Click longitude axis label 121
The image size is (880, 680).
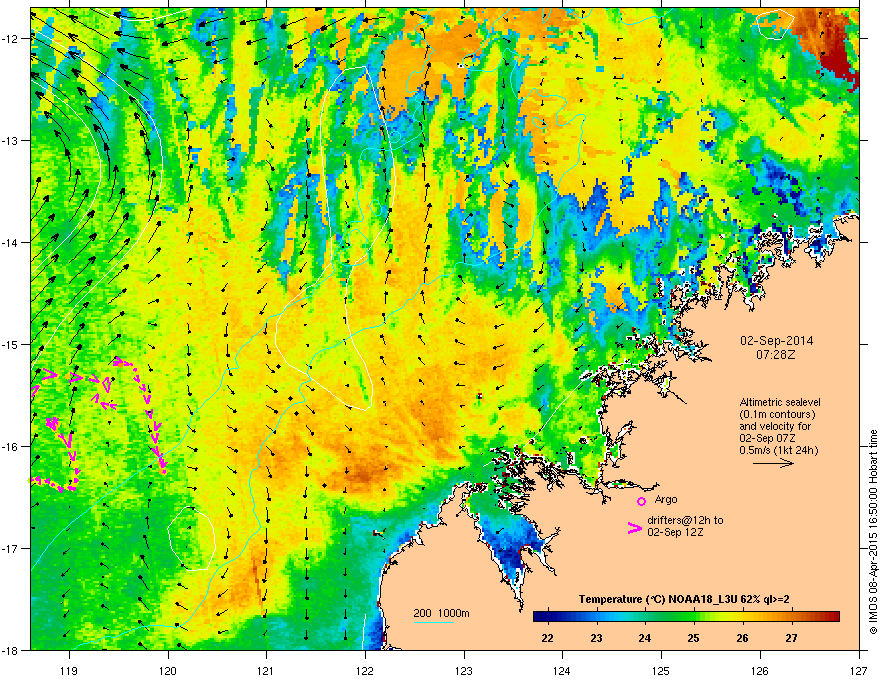pyautogui.click(x=266, y=670)
